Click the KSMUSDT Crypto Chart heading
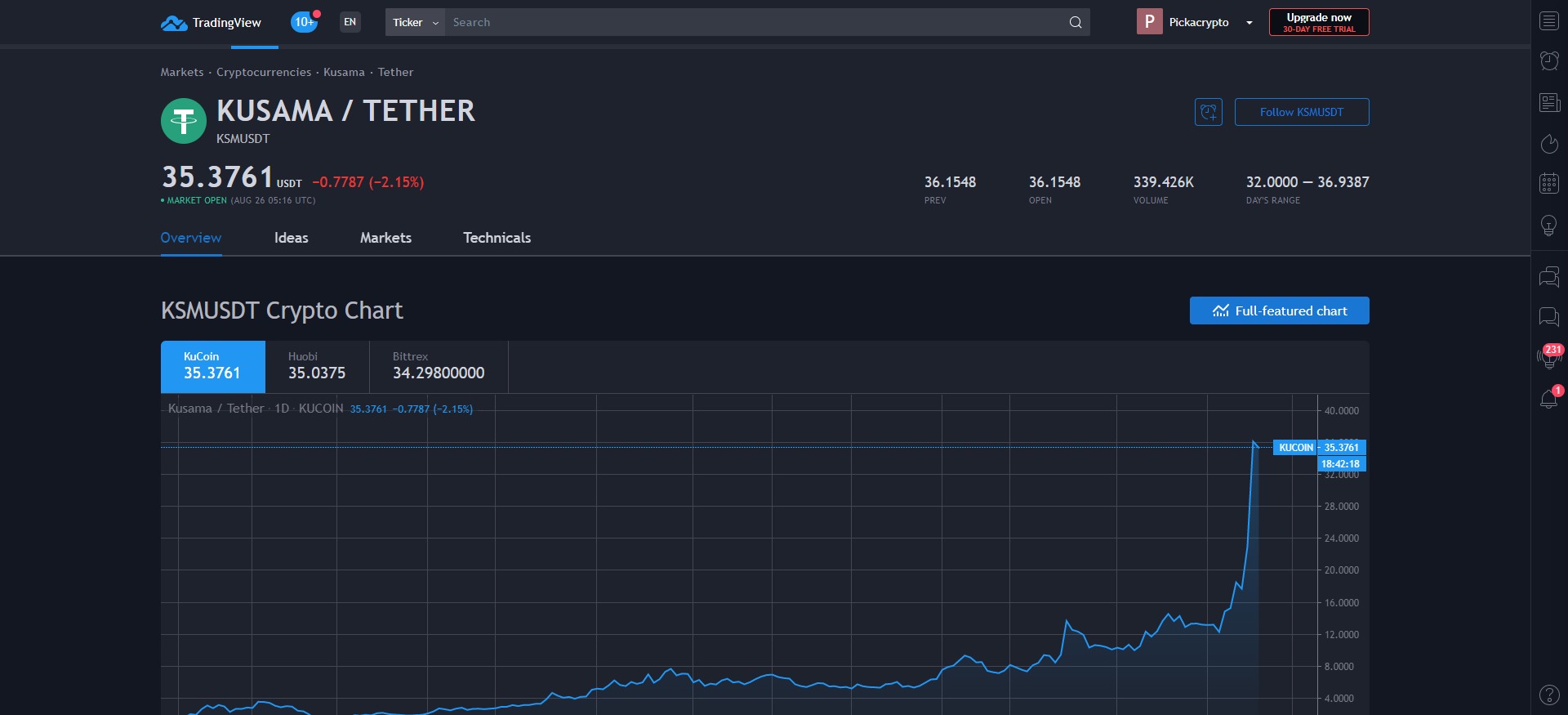This screenshot has width=1568, height=715. pos(282,311)
